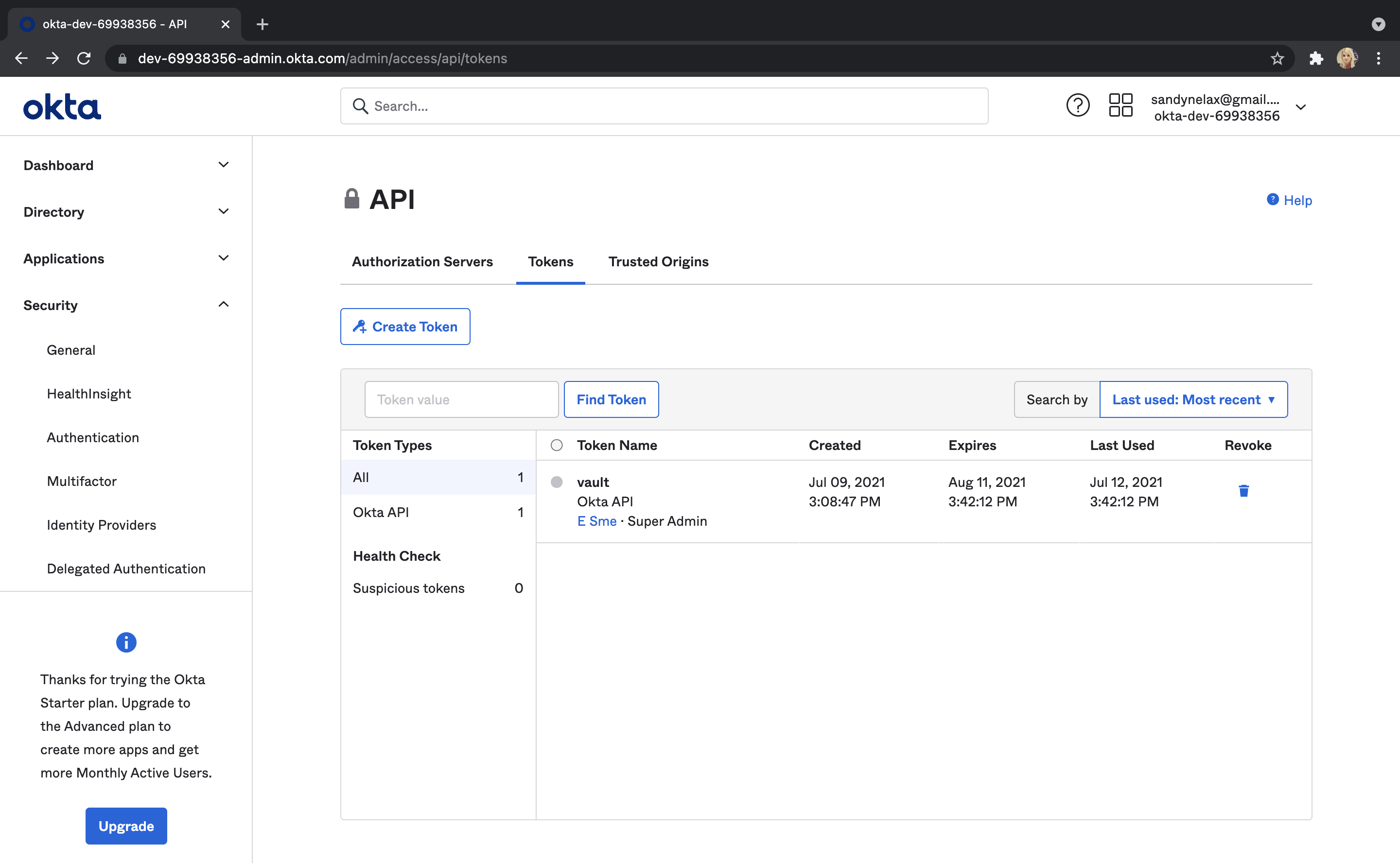The width and height of the screenshot is (1400, 863).
Task: Select the radio button beside Token Name header
Action: 556,445
